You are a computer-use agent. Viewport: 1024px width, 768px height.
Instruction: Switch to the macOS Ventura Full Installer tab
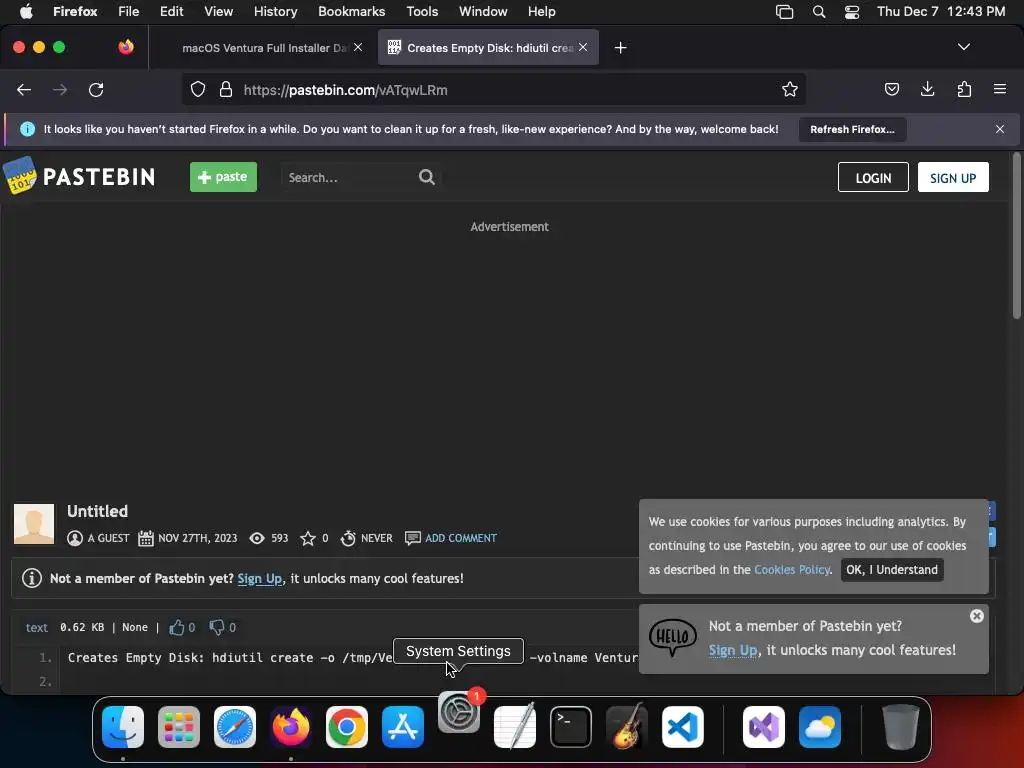tap(264, 48)
